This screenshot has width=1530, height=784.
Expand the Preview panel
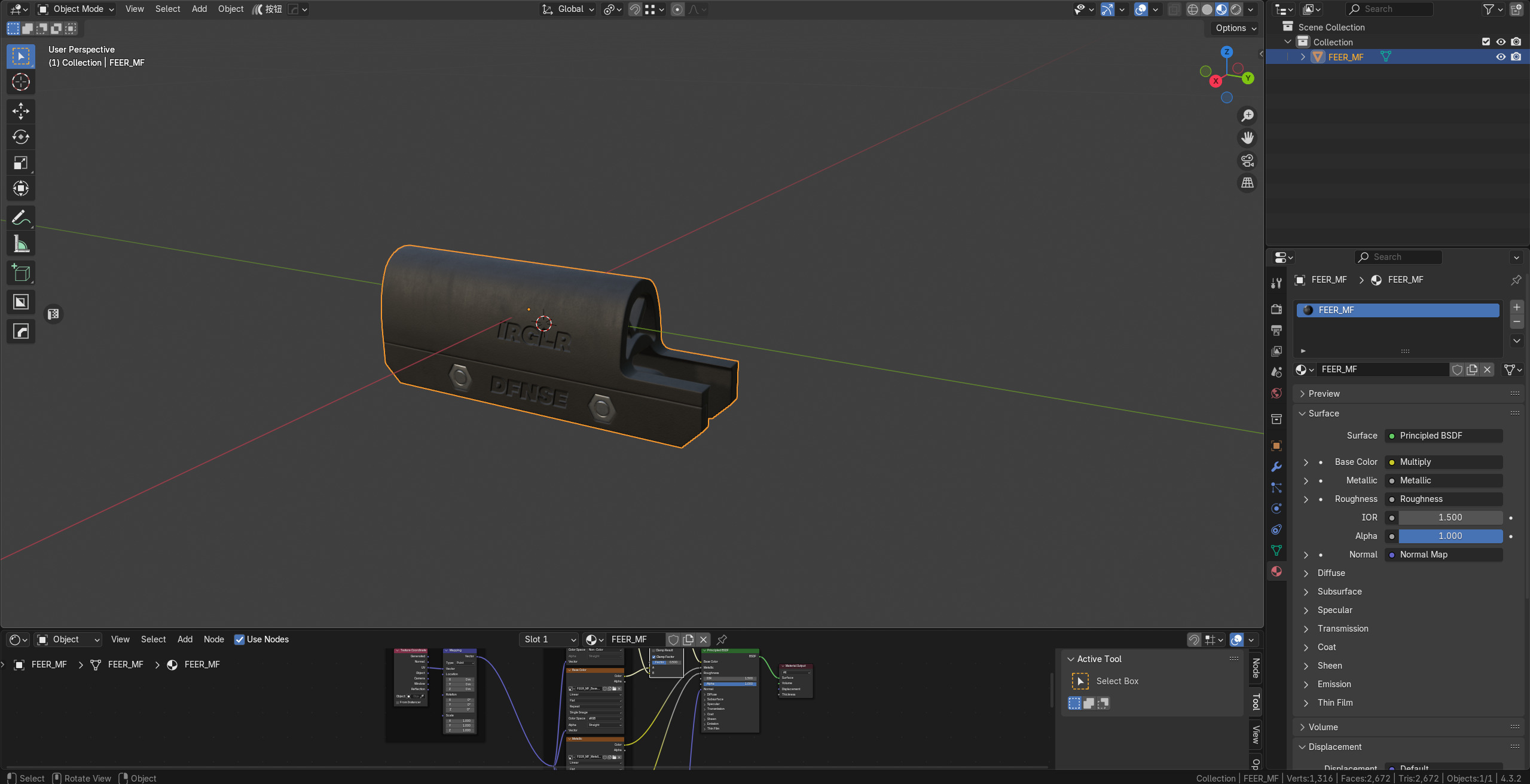pyautogui.click(x=1324, y=394)
